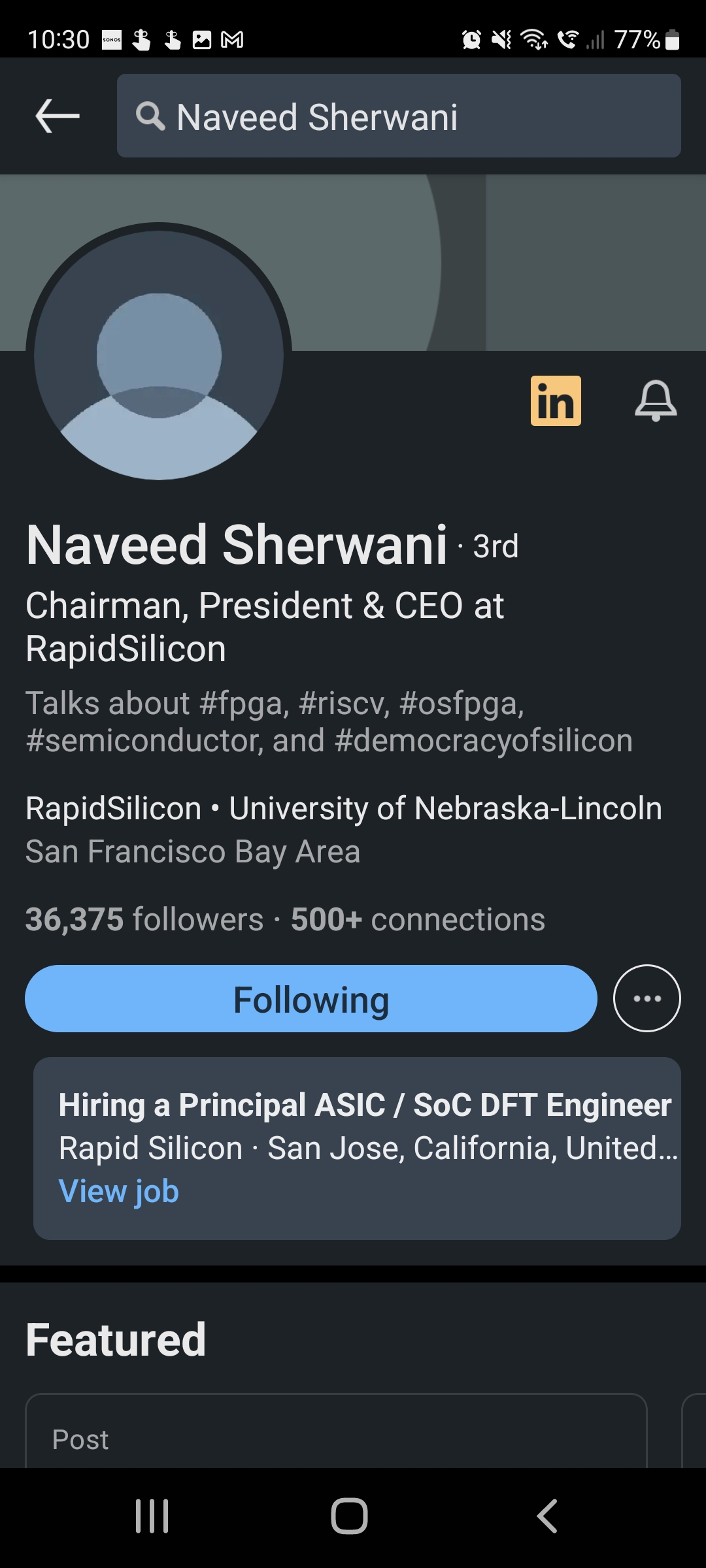
Task: Open the LinkedIn Premium badge icon
Action: [x=556, y=400]
